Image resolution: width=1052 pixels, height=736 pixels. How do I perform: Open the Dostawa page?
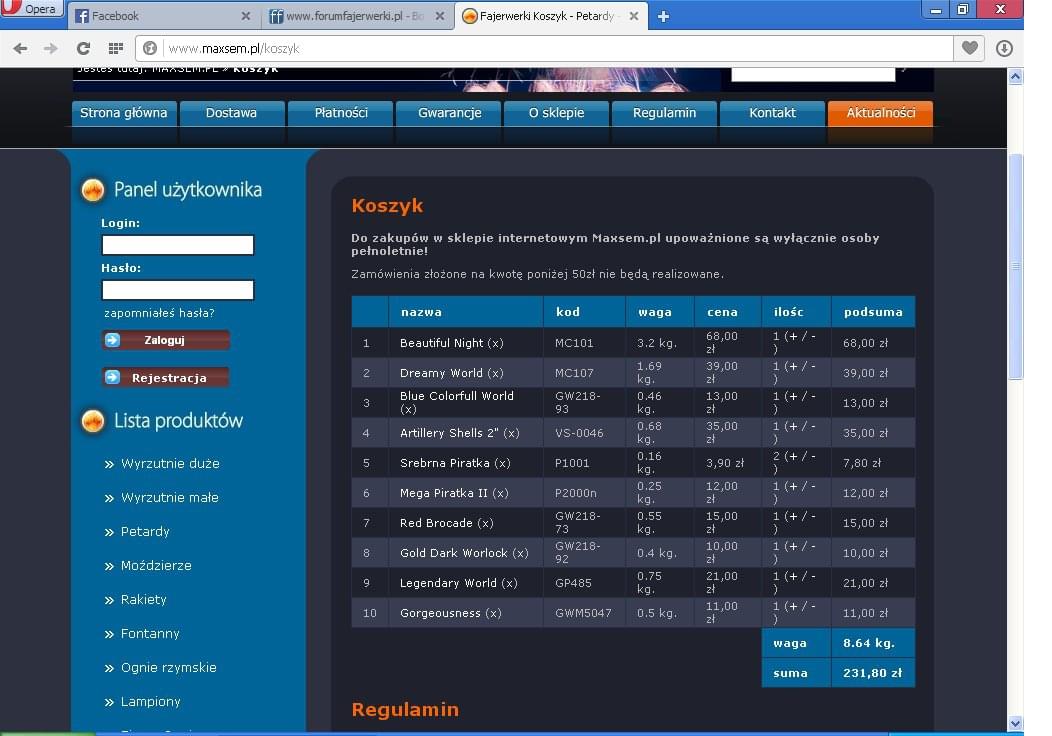[x=231, y=113]
